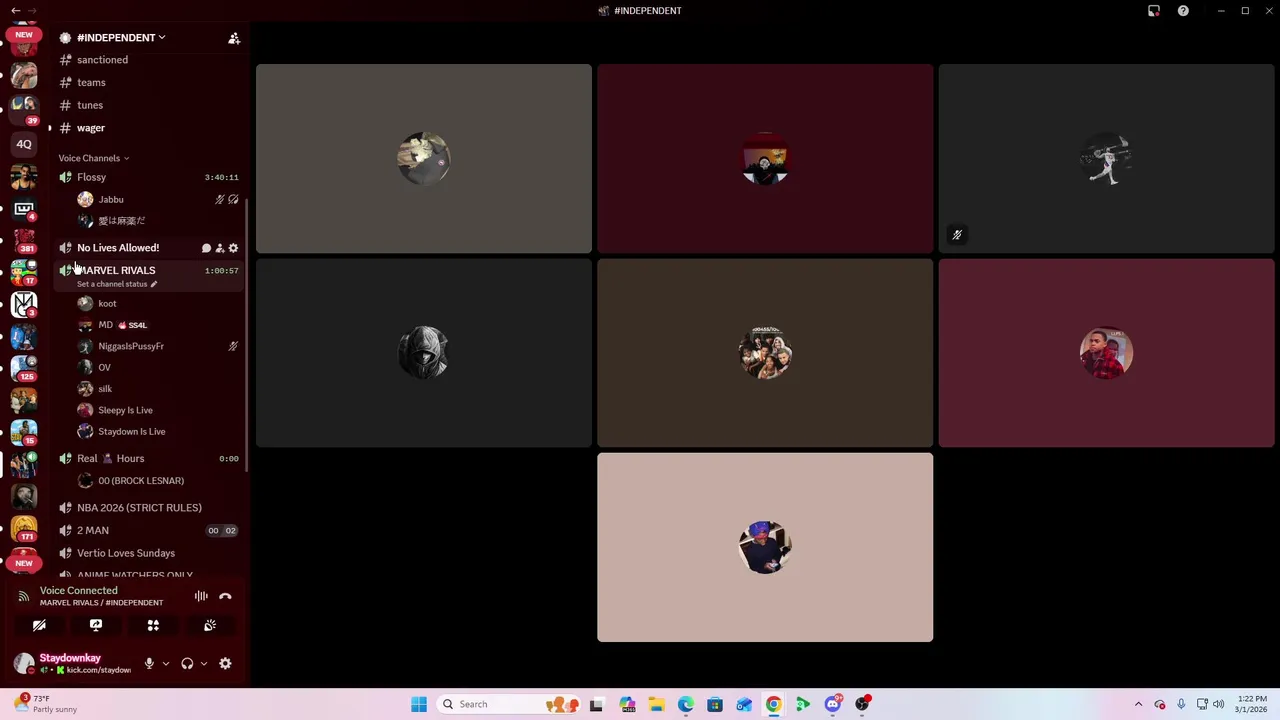This screenshot has width=1280, height=720.
Task: Open user settings gear
Action: (x=225, y=663)
